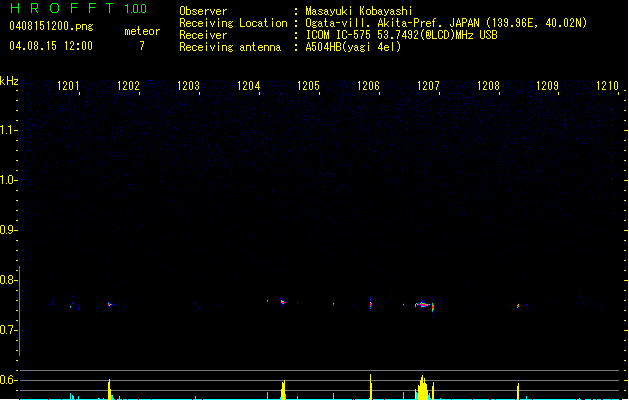Click the long meteor echo near 1207

coord(424,306)
